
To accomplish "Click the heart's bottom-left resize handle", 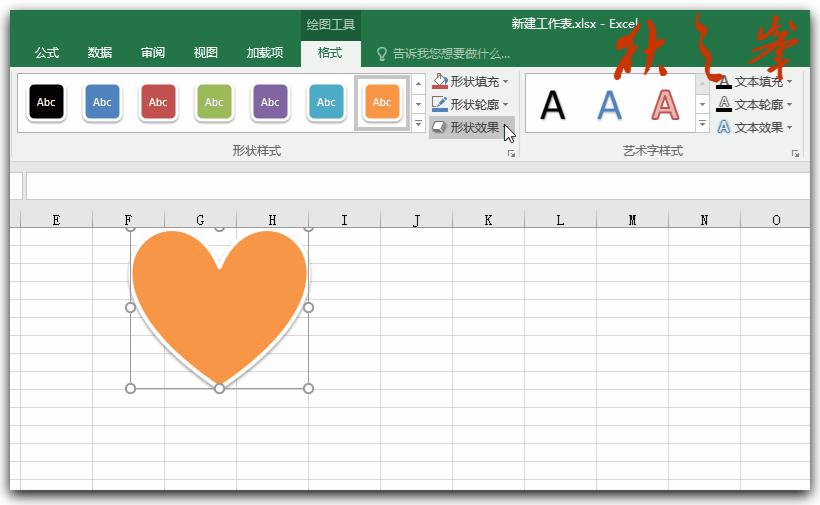I will coord(131,388).
